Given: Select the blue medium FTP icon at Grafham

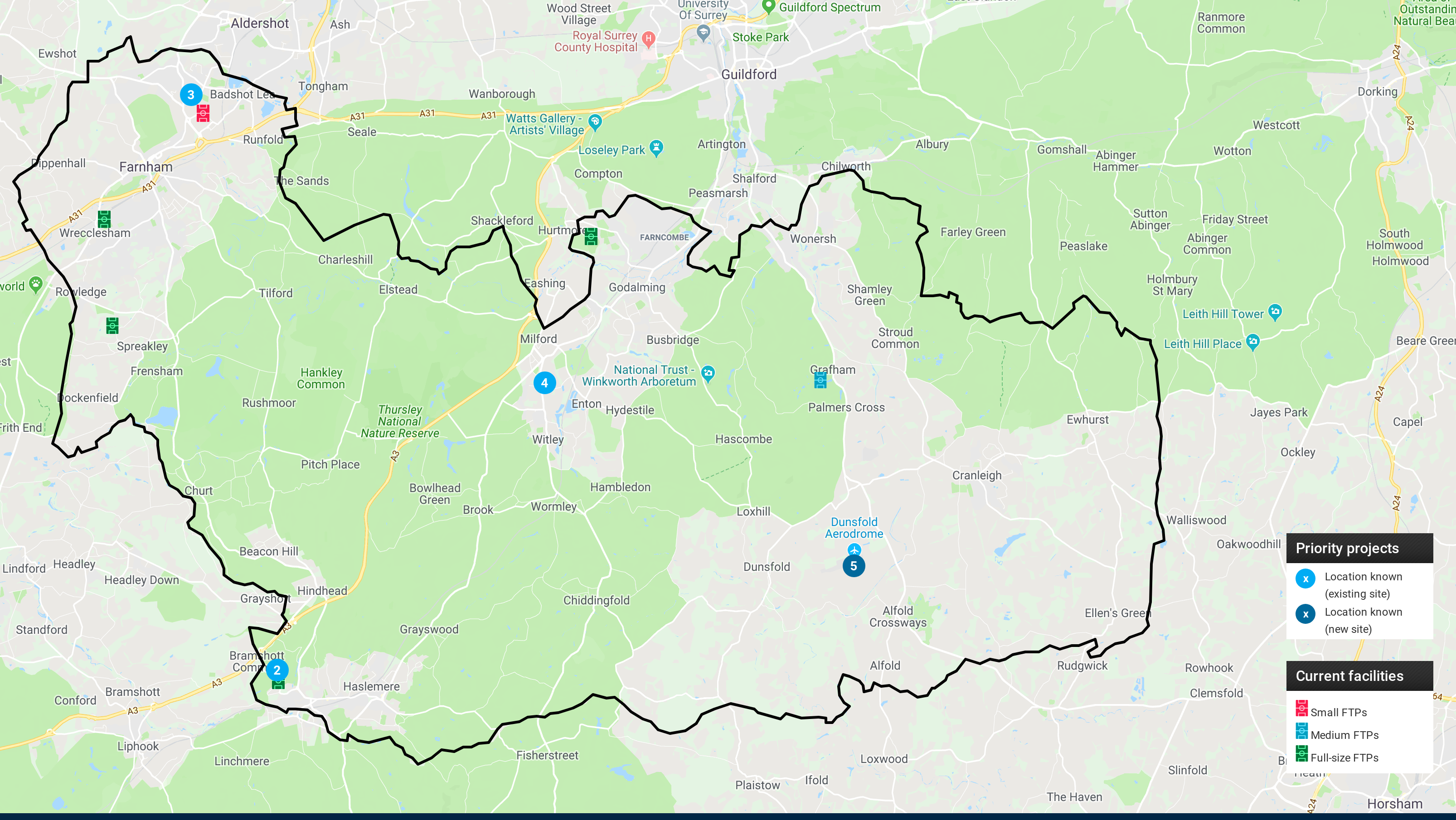Looking at the screenshot, I should (820, 380).
